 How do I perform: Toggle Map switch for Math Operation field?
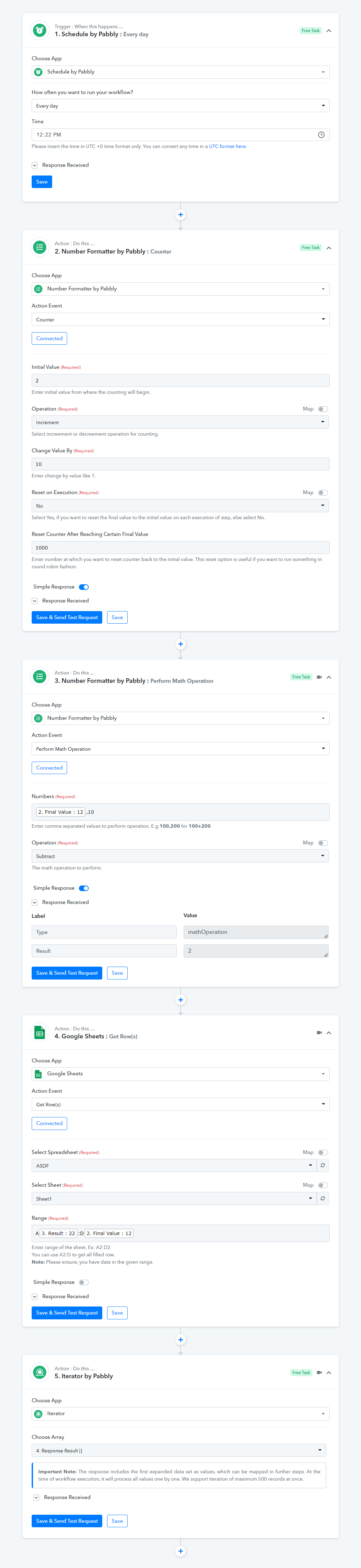[323, 843]
